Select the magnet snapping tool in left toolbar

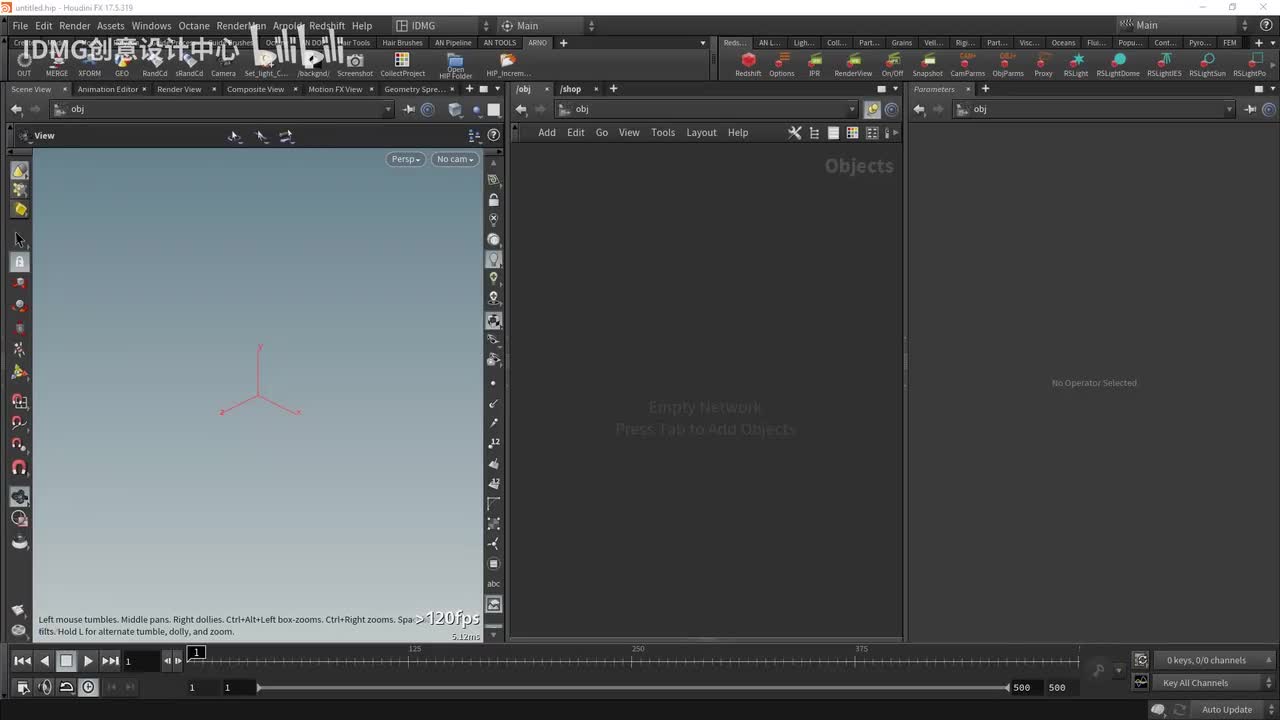(19, 468)
